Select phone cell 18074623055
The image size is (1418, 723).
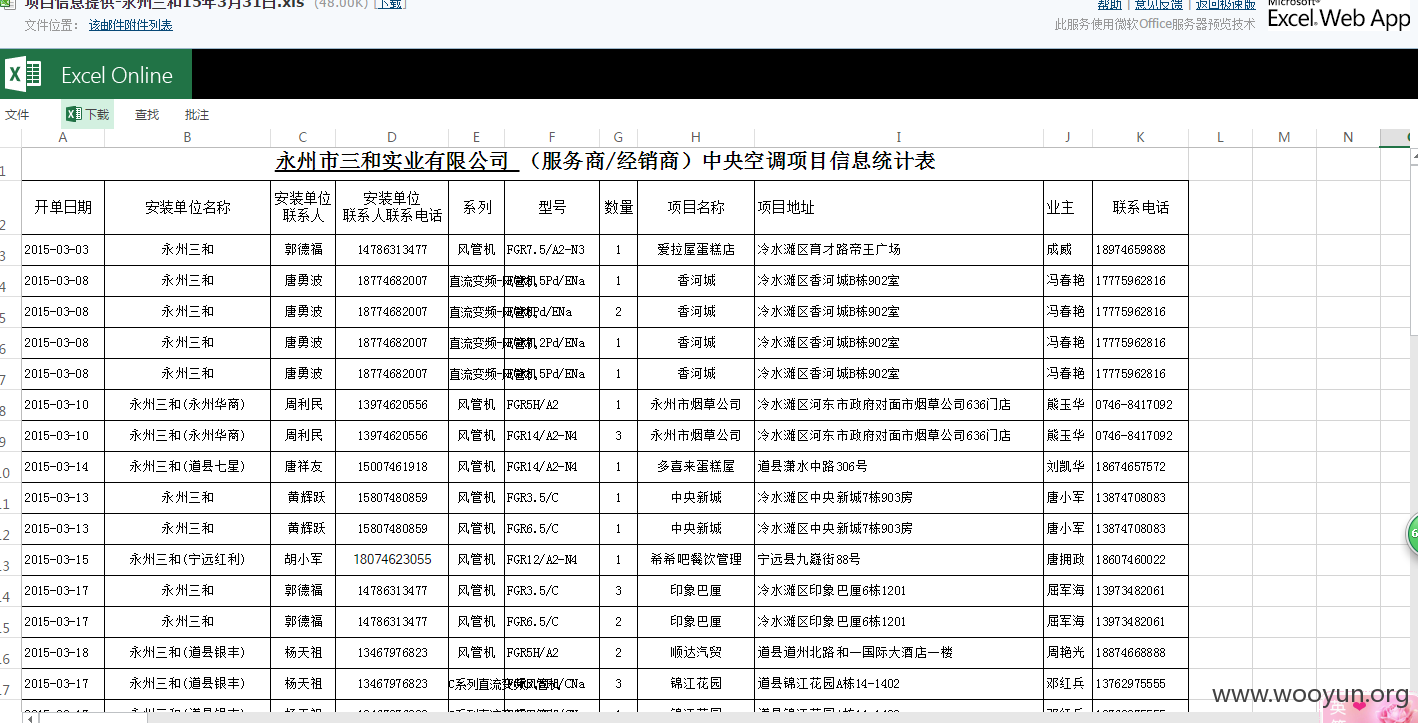(392, 560)
